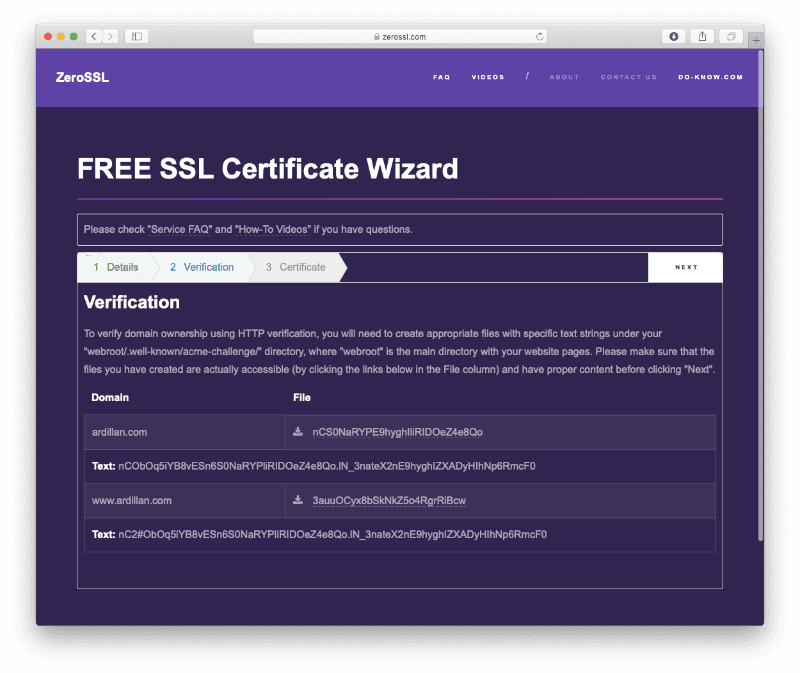Click the ZeroSSL logo
This screenshot has width=800, height=673.
click(83, 77)
